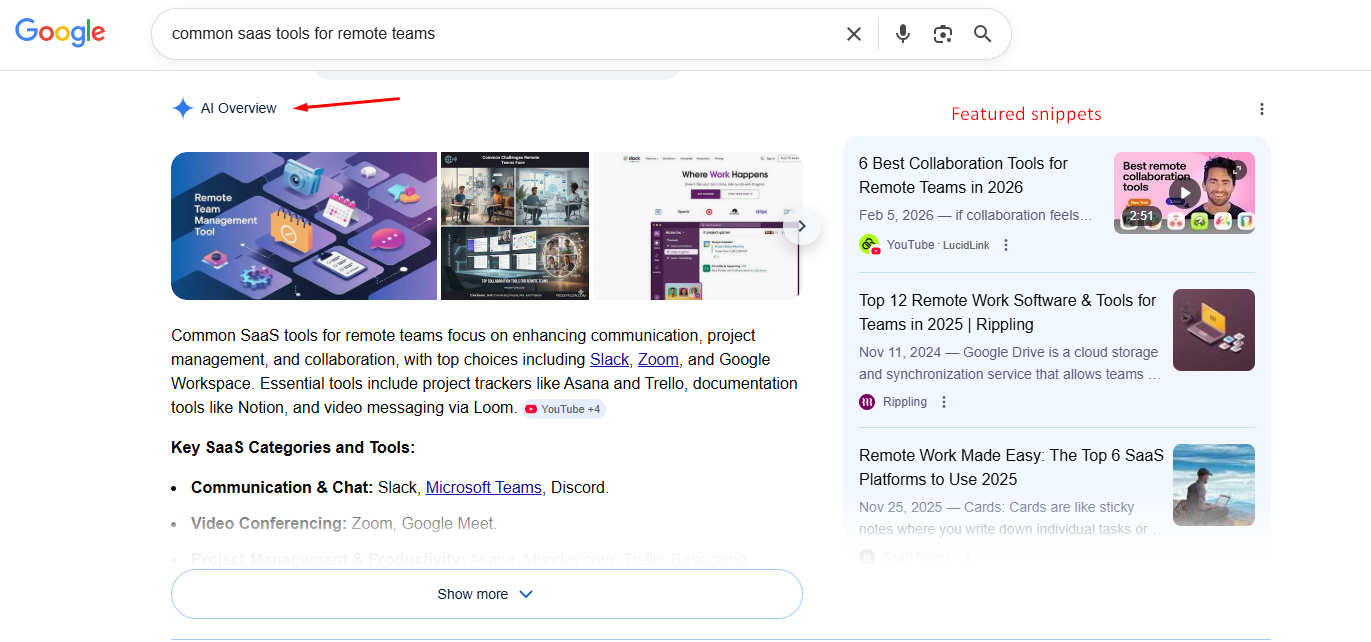Open the Microsoft Teams link
Image resolution: width=1371 pixels, height=642 pixels.
484,487
